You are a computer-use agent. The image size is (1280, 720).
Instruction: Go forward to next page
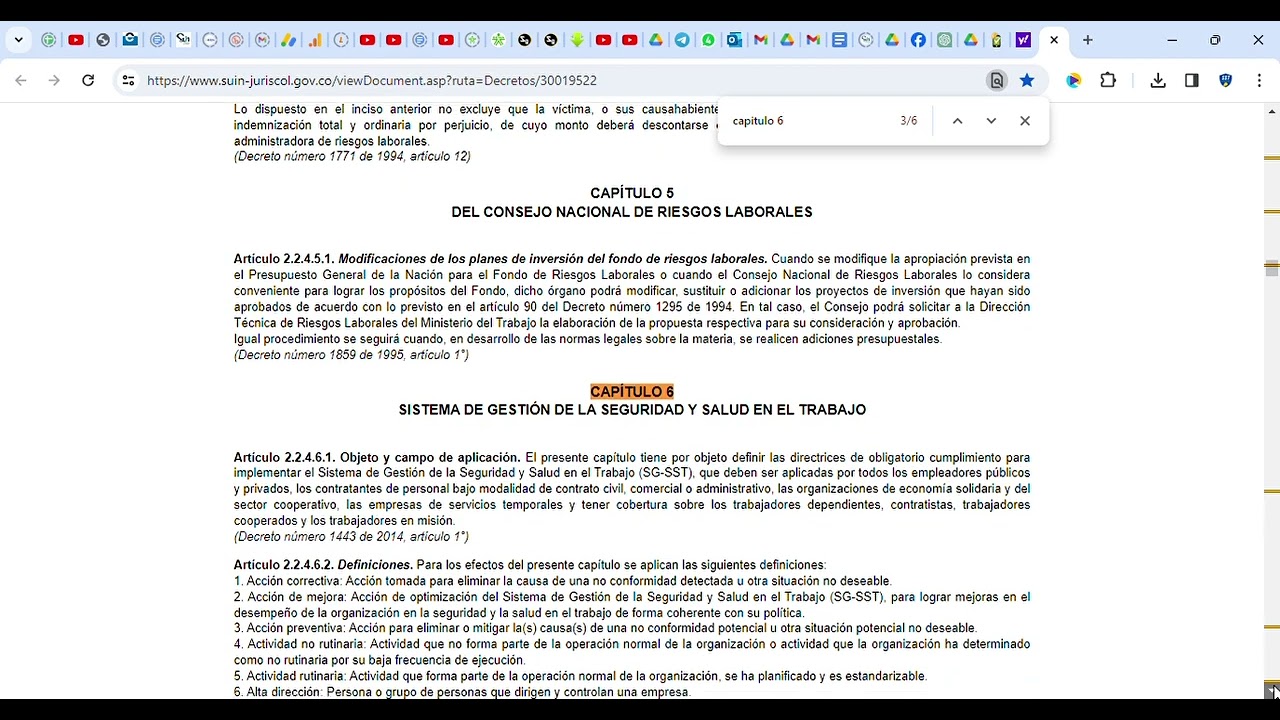pyautogui.click(x=54, y=80)
